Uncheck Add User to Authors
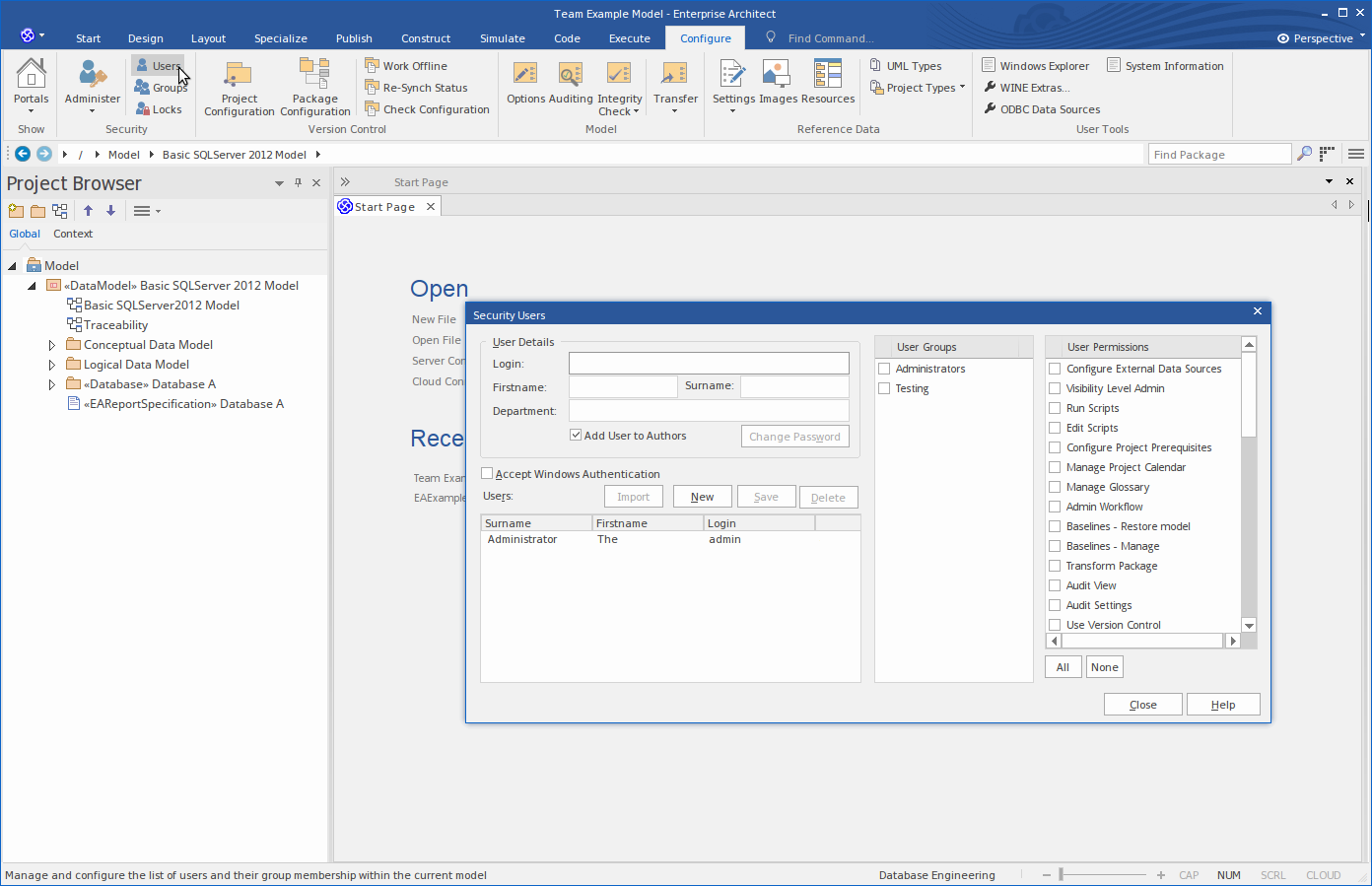 576,436
